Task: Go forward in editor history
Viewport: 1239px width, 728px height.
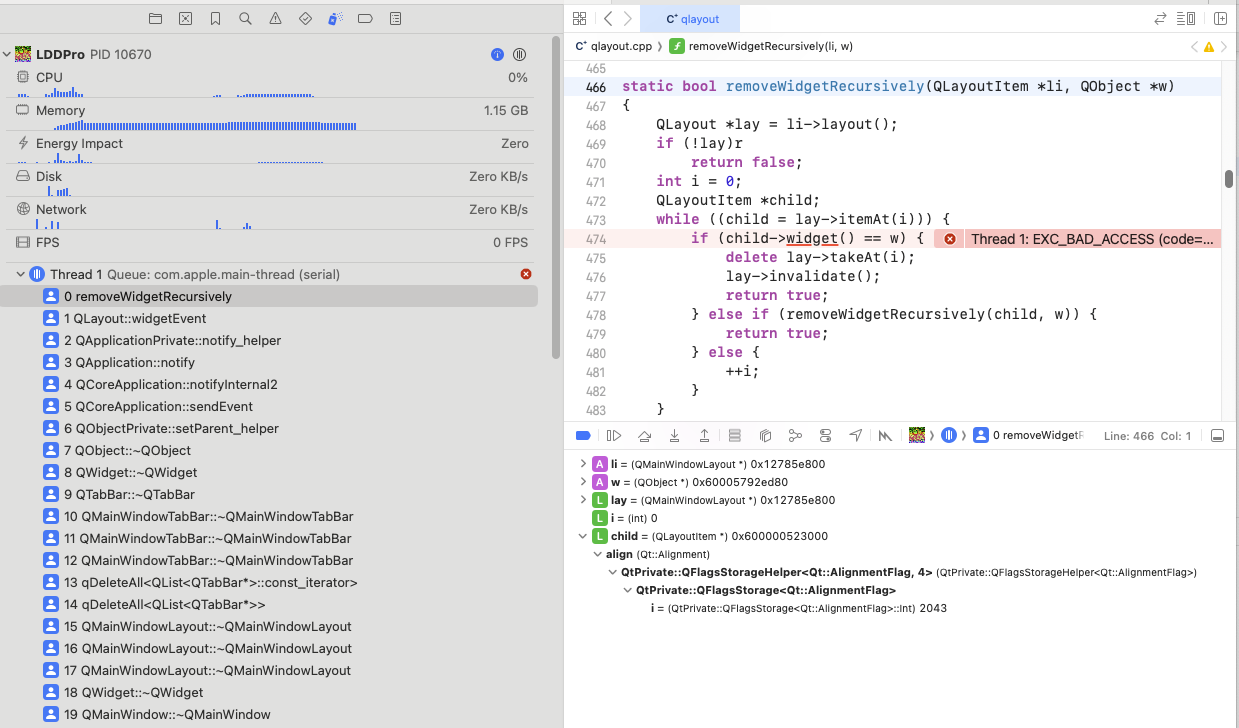Action: [627, 19]
